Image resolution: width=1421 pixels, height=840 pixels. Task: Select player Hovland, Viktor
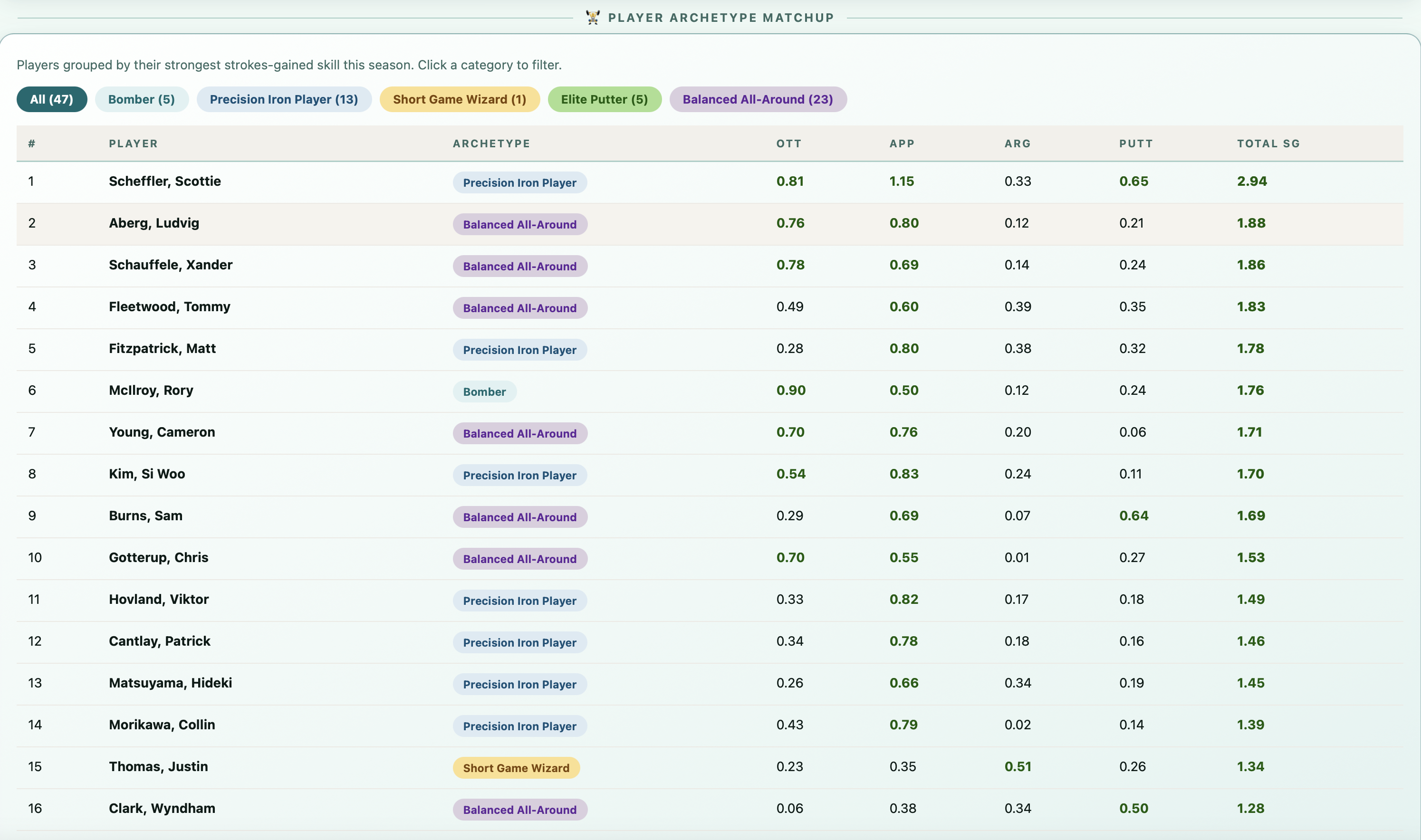point(159,600)
